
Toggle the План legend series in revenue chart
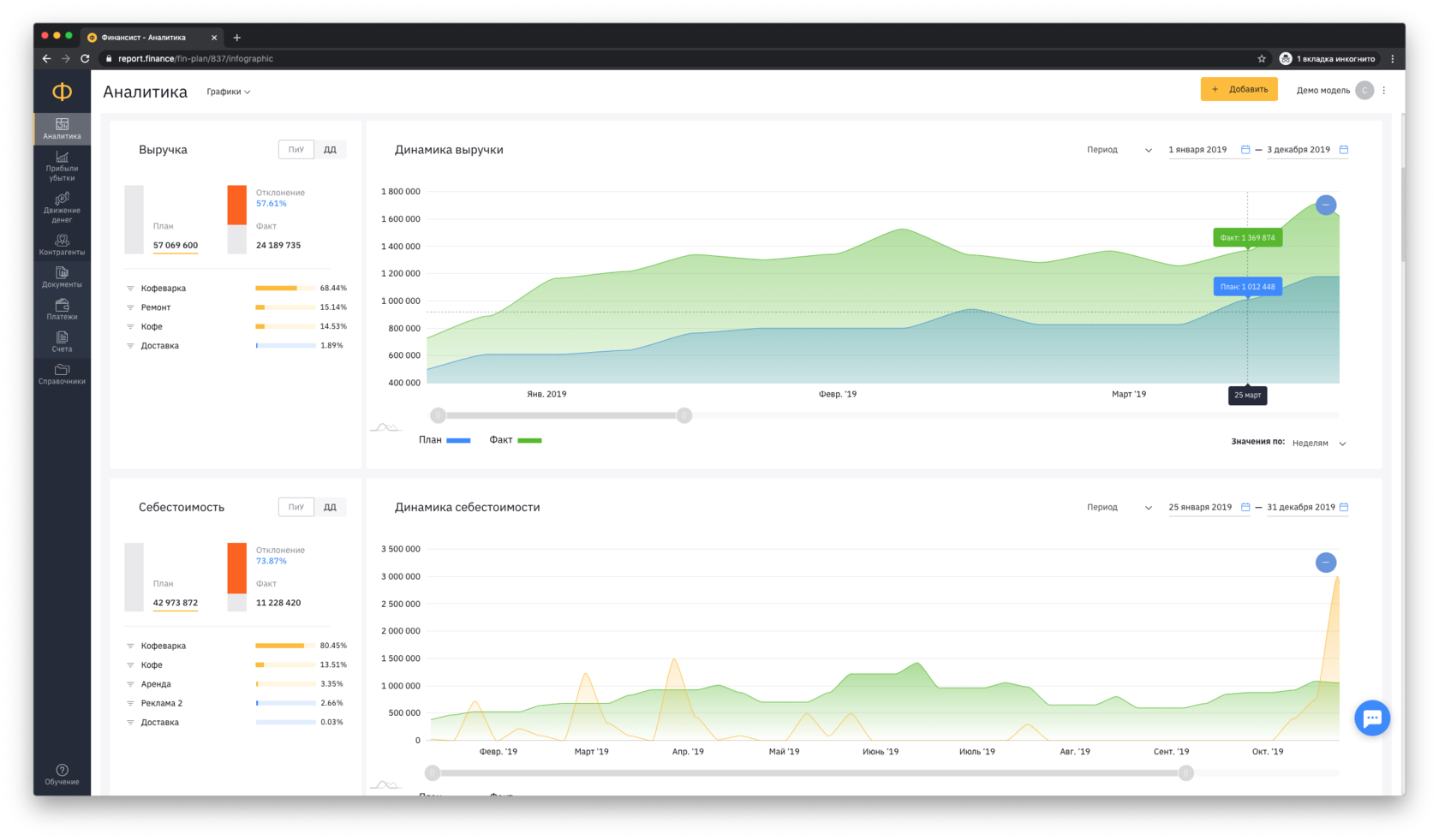[444, 440]
